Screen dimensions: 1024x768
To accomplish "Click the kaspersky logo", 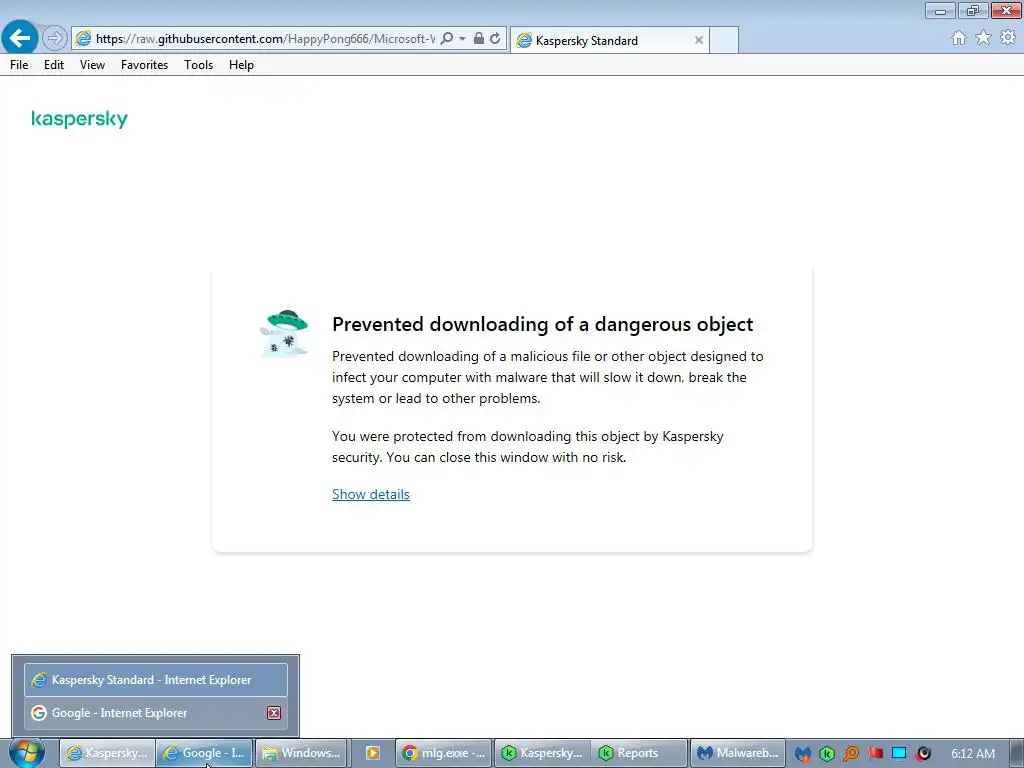I will tap(80, 119).
